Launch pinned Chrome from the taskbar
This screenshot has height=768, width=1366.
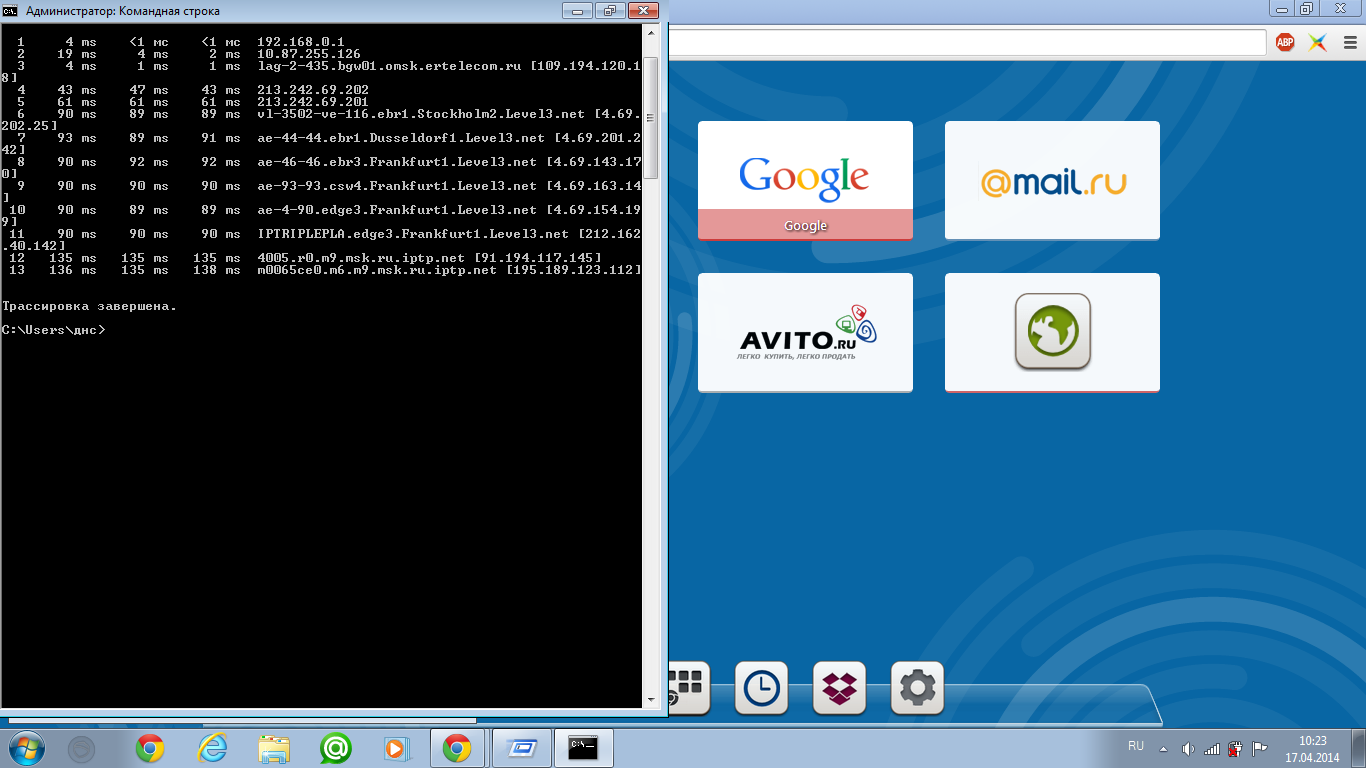pos(150,747)
